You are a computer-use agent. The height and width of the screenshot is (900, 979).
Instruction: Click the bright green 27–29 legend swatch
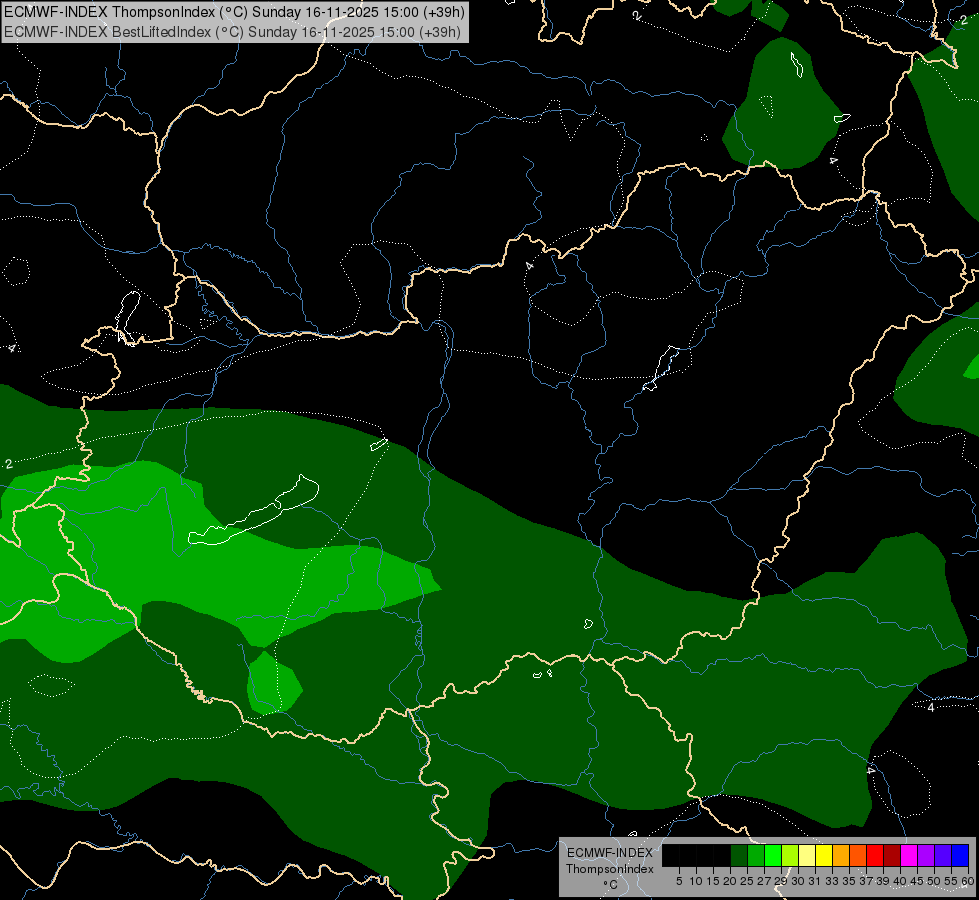click(773, 855)
